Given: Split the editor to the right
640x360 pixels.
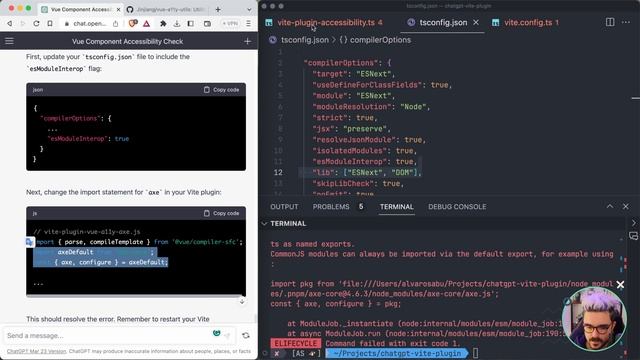Looking at the screenshot, I should pos(610,22).
